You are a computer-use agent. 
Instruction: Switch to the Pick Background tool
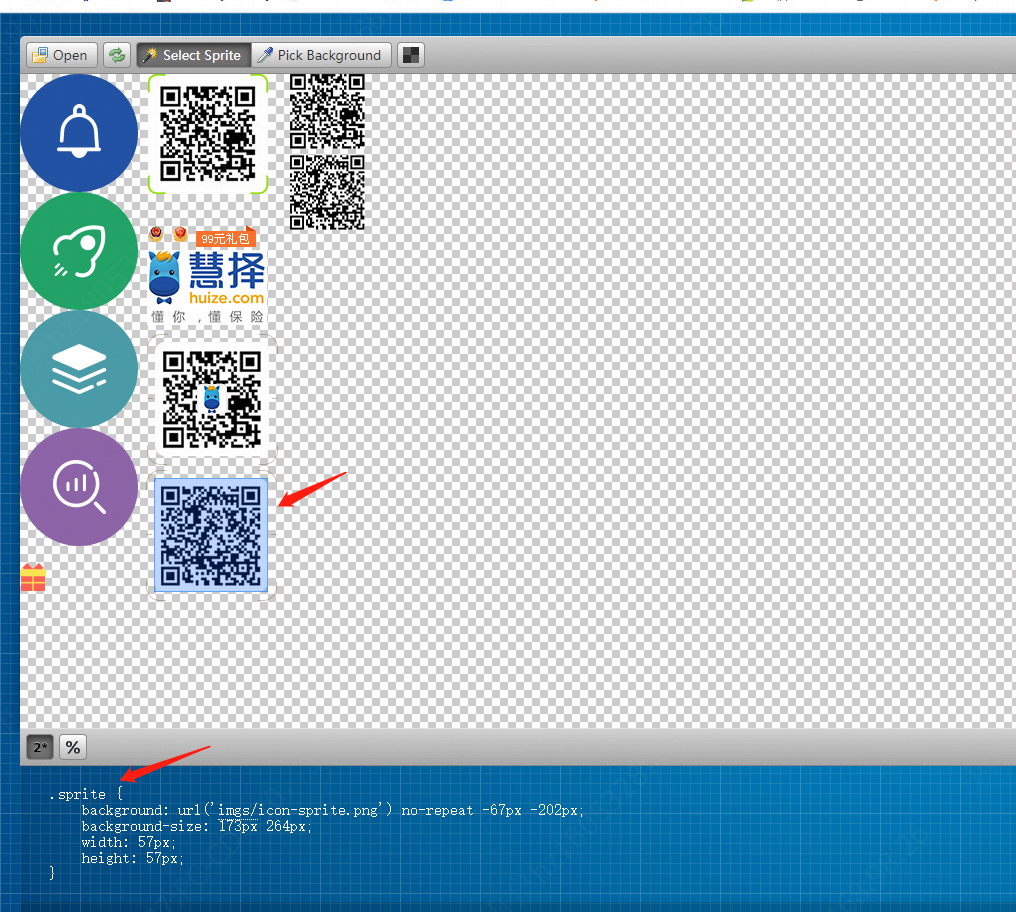(319, 55)
